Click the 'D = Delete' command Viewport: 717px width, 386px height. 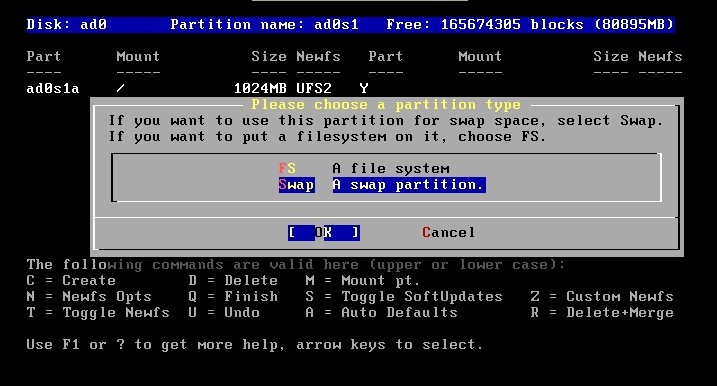coord(233,280)
